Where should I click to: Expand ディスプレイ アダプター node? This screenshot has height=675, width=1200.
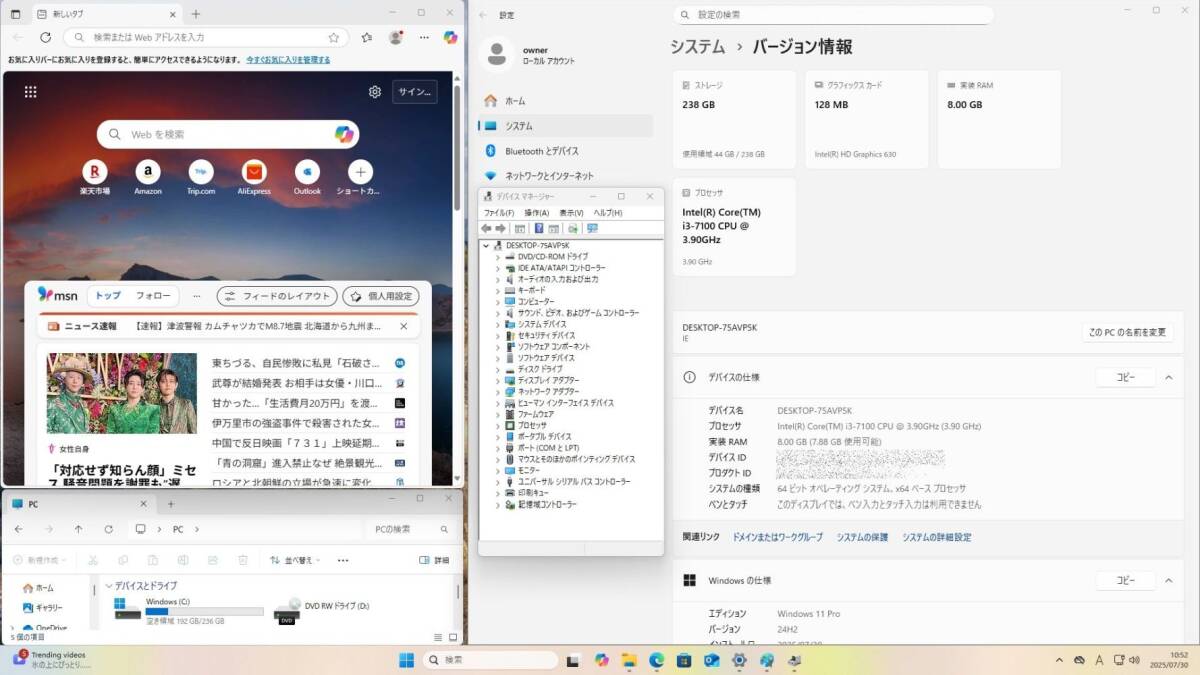tap(498, 380)
